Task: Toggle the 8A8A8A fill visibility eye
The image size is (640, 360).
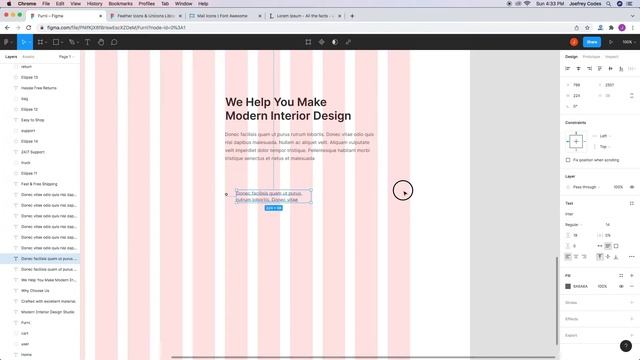Action: [x=621, y=287]
